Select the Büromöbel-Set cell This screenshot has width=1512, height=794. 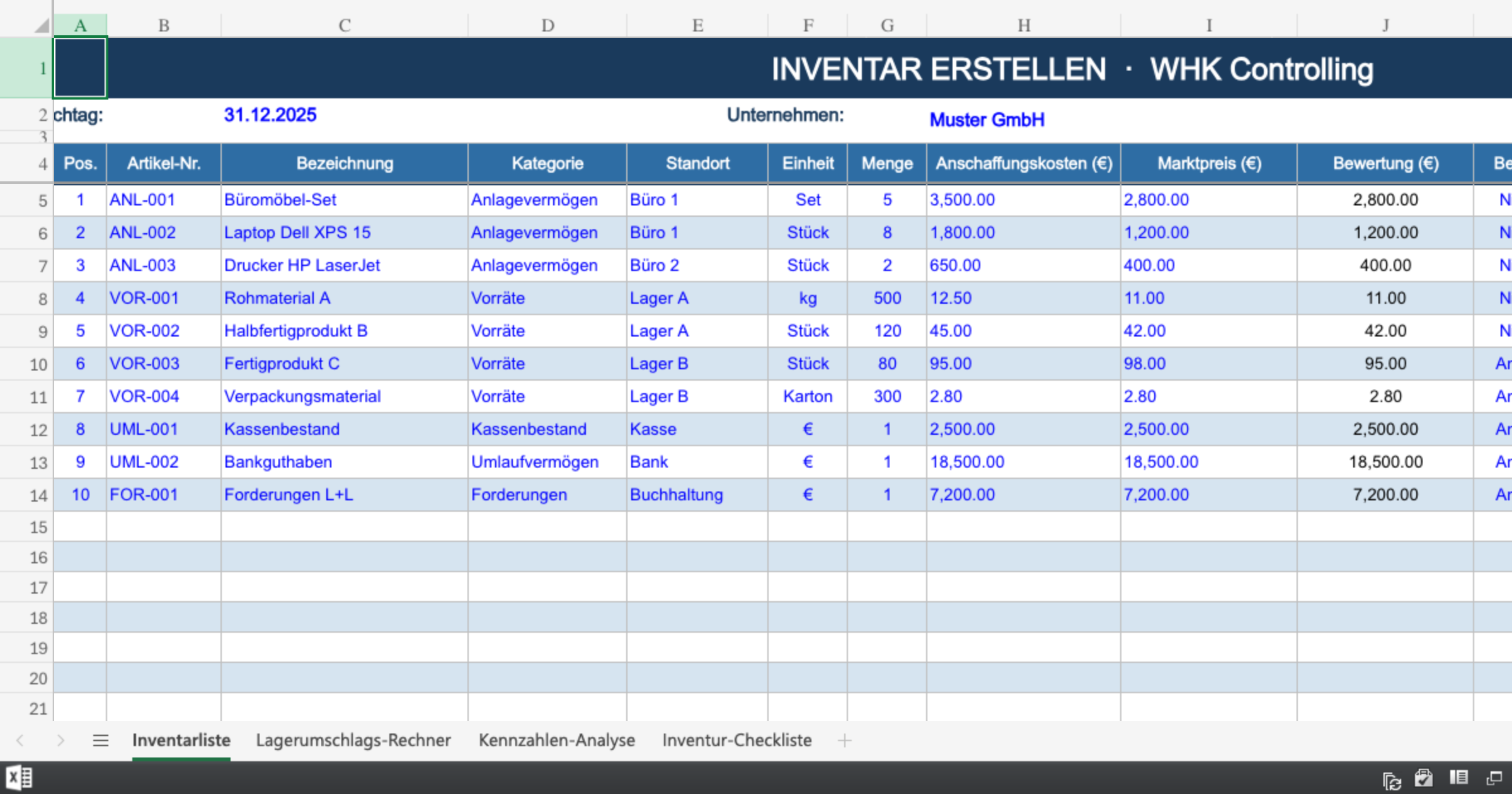(345, 200)
